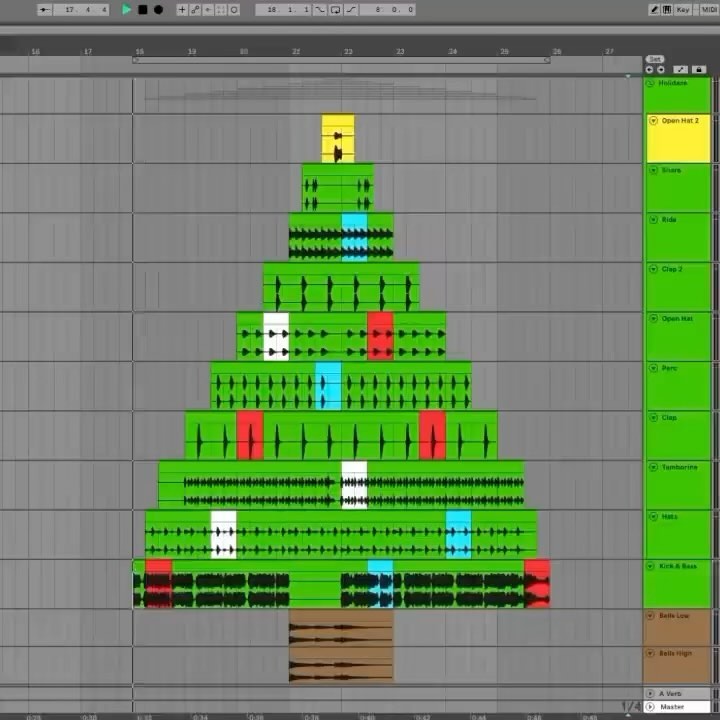Viewport: 720px width, 720px height.
Task: Toggle MIDI Map Mode switch
Action: [x=706, y=10]
